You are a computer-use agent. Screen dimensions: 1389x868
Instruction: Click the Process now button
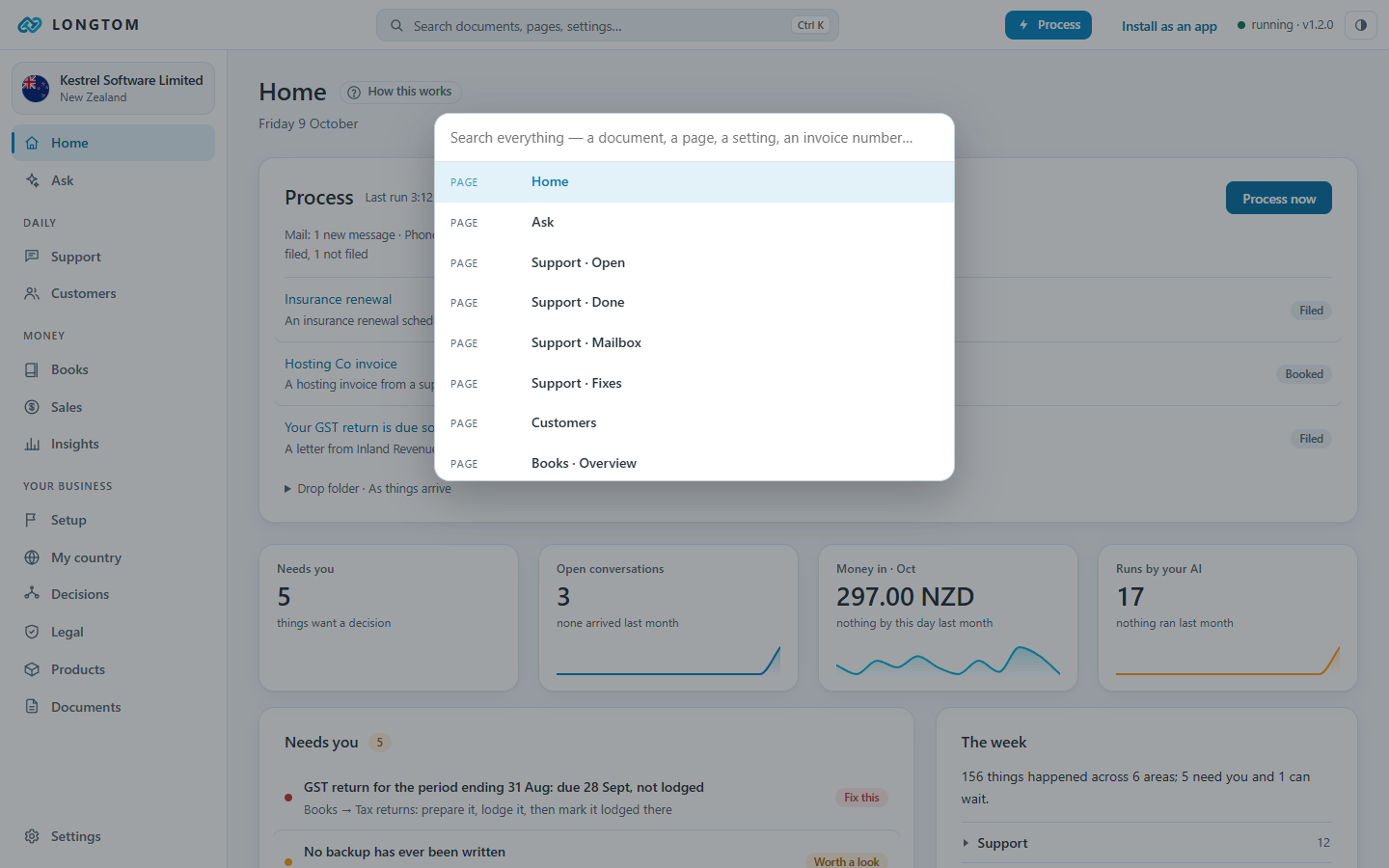click(1279, 198)
